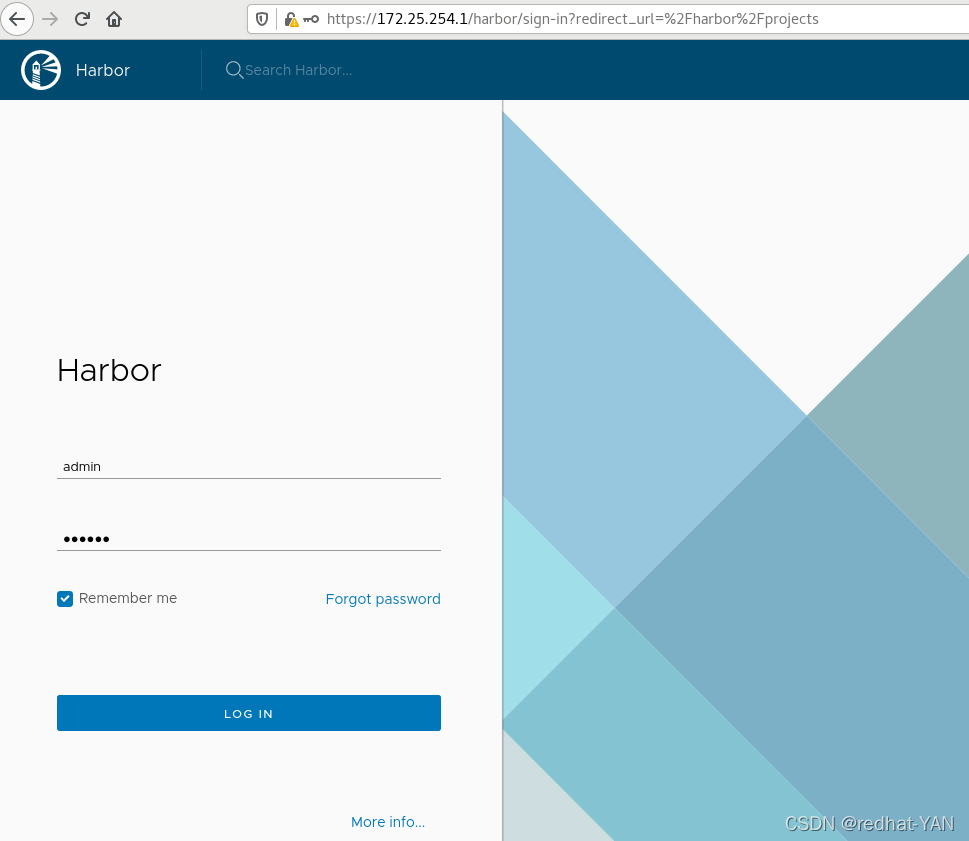Screen dimensions: 969x841
Task: Click the Harbor title in header bar
Action: (x=103, y=70)
